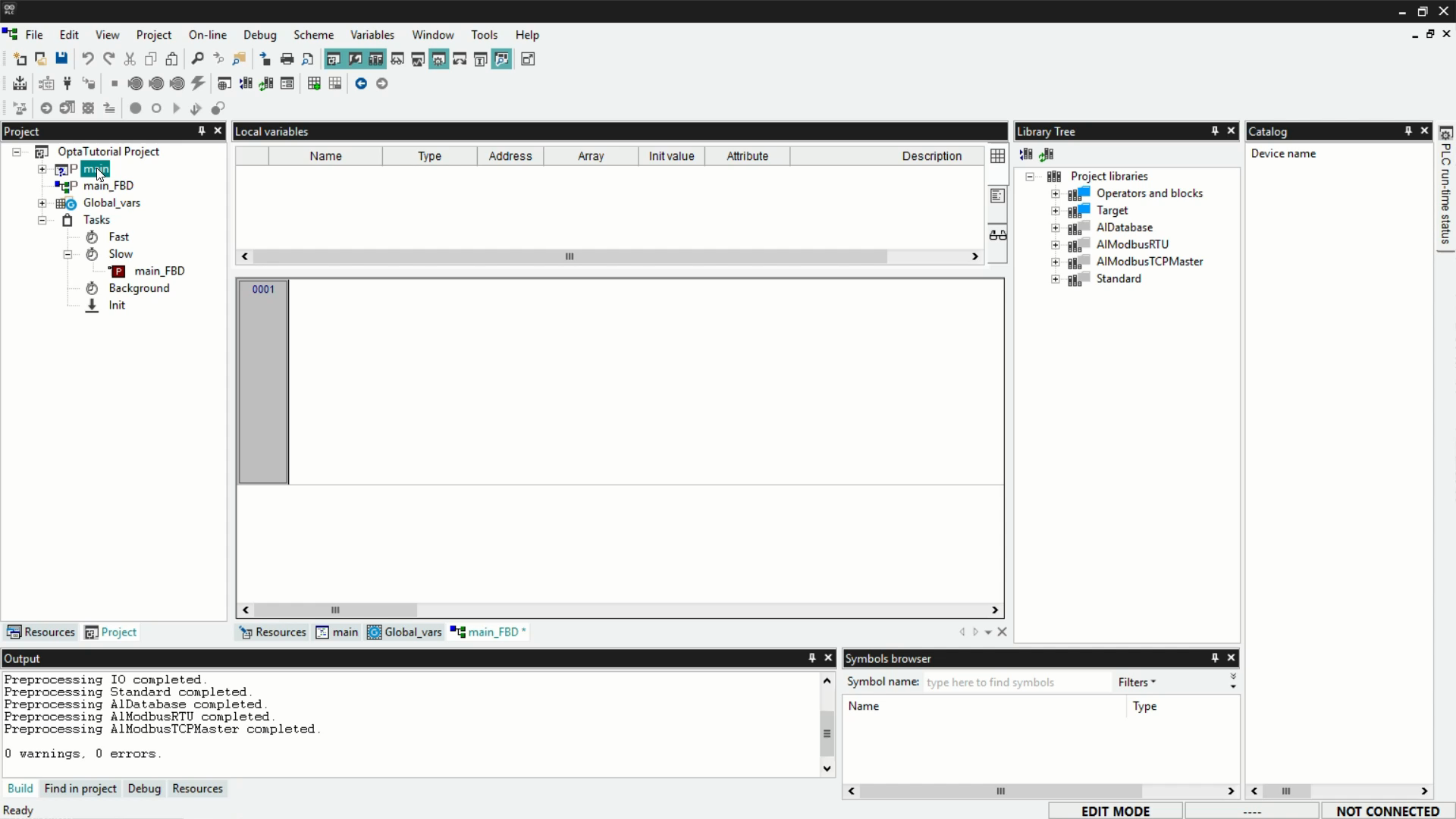Pin the Output panel

[812, 658]
